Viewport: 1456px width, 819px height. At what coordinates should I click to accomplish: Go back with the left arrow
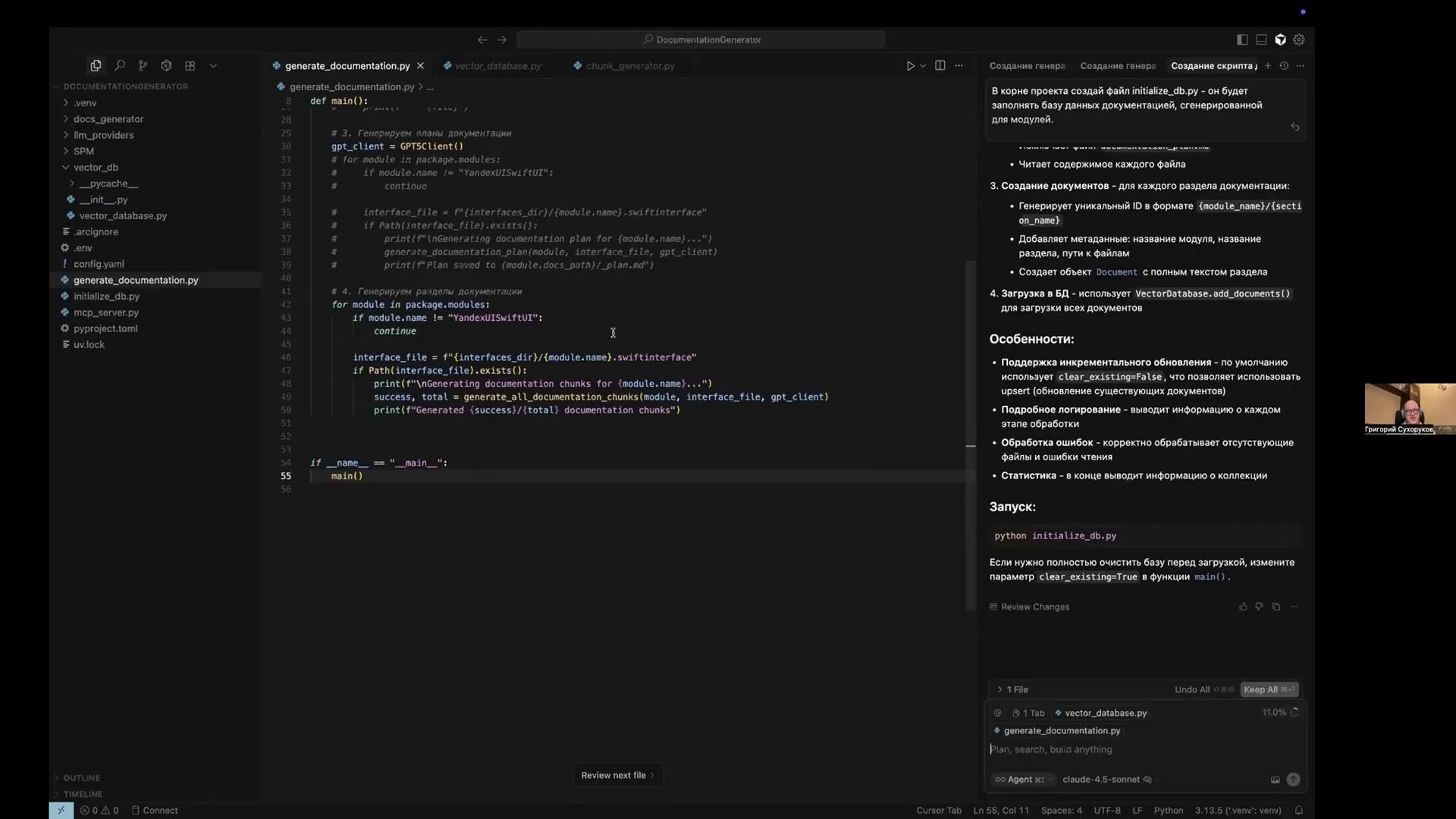point(482,39)
